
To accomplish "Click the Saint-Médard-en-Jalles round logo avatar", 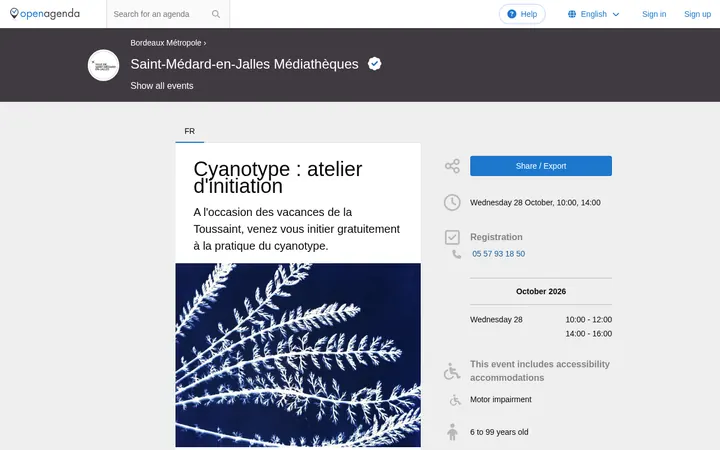I will pyautogui.click(x=103, y=65).
